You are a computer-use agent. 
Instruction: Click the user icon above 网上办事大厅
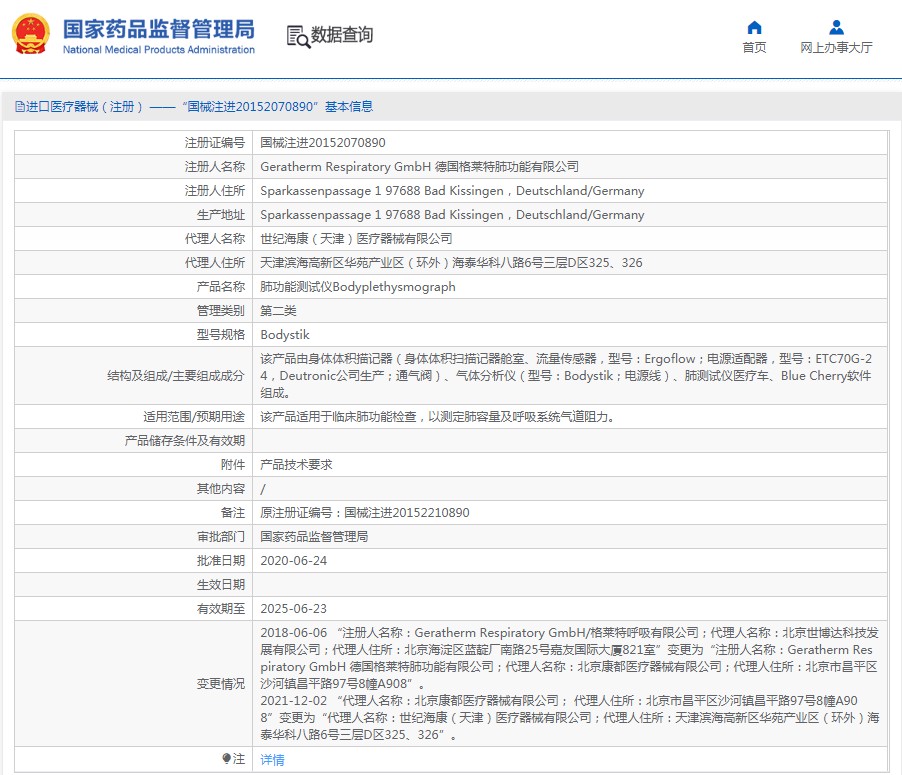tap(836, 28)
